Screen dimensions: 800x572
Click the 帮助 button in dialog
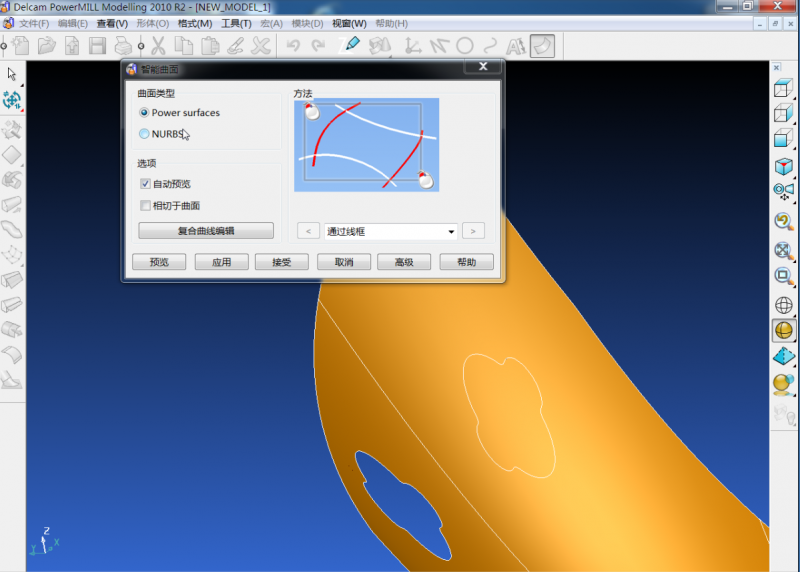point(466,262)
